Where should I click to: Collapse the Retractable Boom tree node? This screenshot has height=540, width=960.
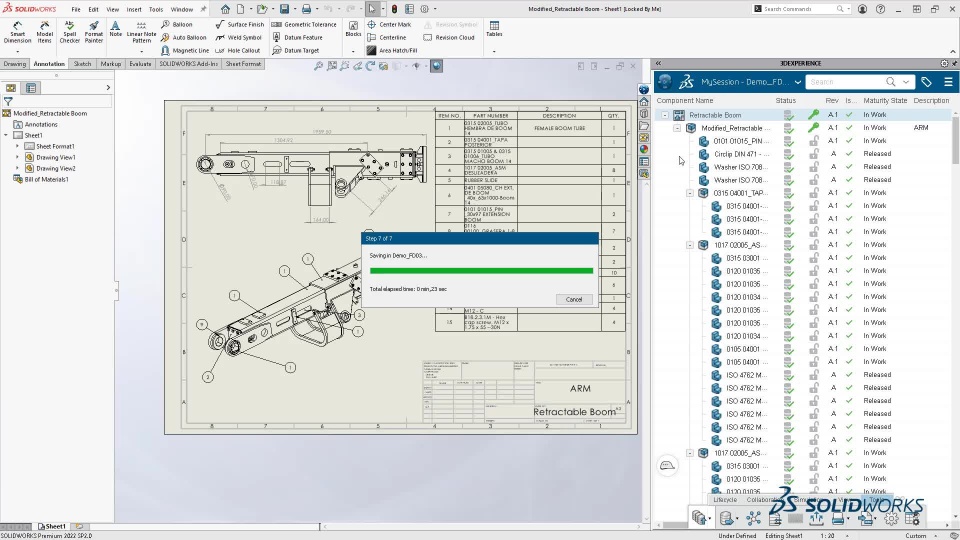[x=665, y=114]
